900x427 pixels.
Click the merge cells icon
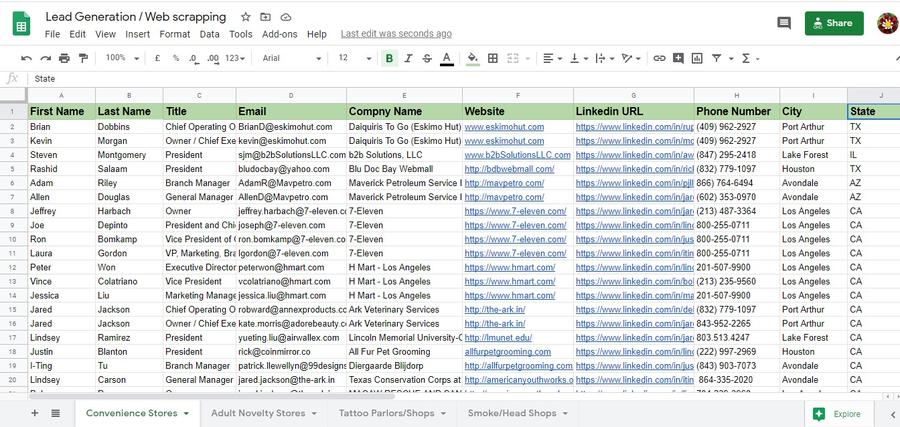513,58
